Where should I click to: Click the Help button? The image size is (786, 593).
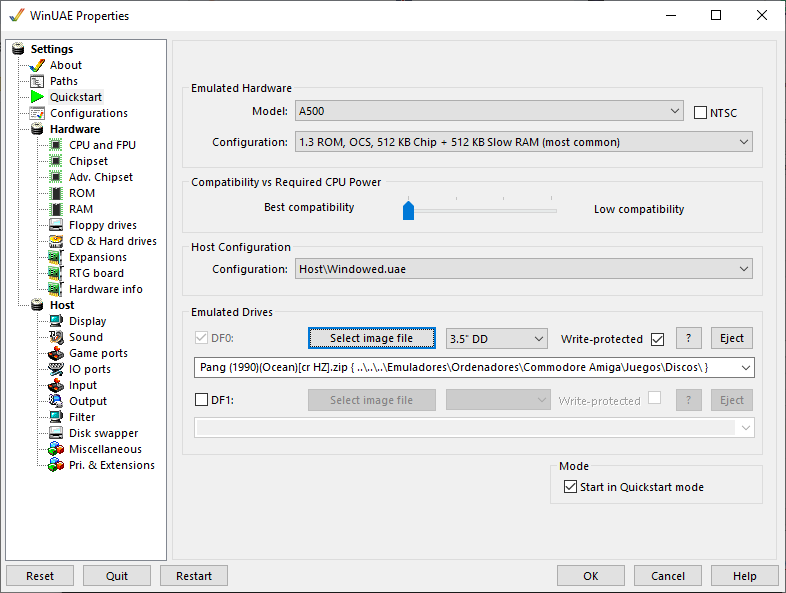[x=744, y=576]
